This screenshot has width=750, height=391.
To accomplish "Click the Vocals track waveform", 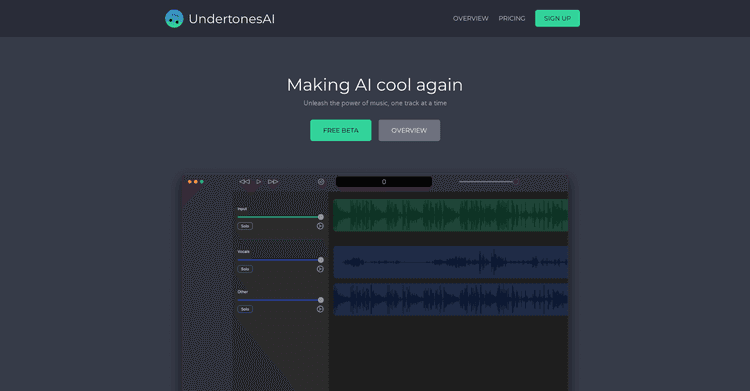I will [x=451, y=262].
